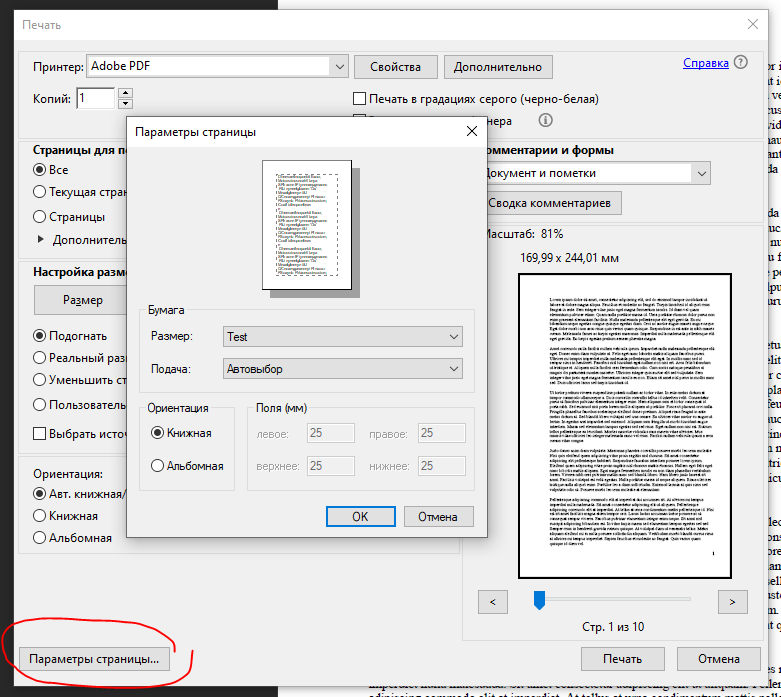Image resolution: width=781 pixels, height=697 pixels.
Task: Click the Размер sizing button
Action: click(81, 300)
